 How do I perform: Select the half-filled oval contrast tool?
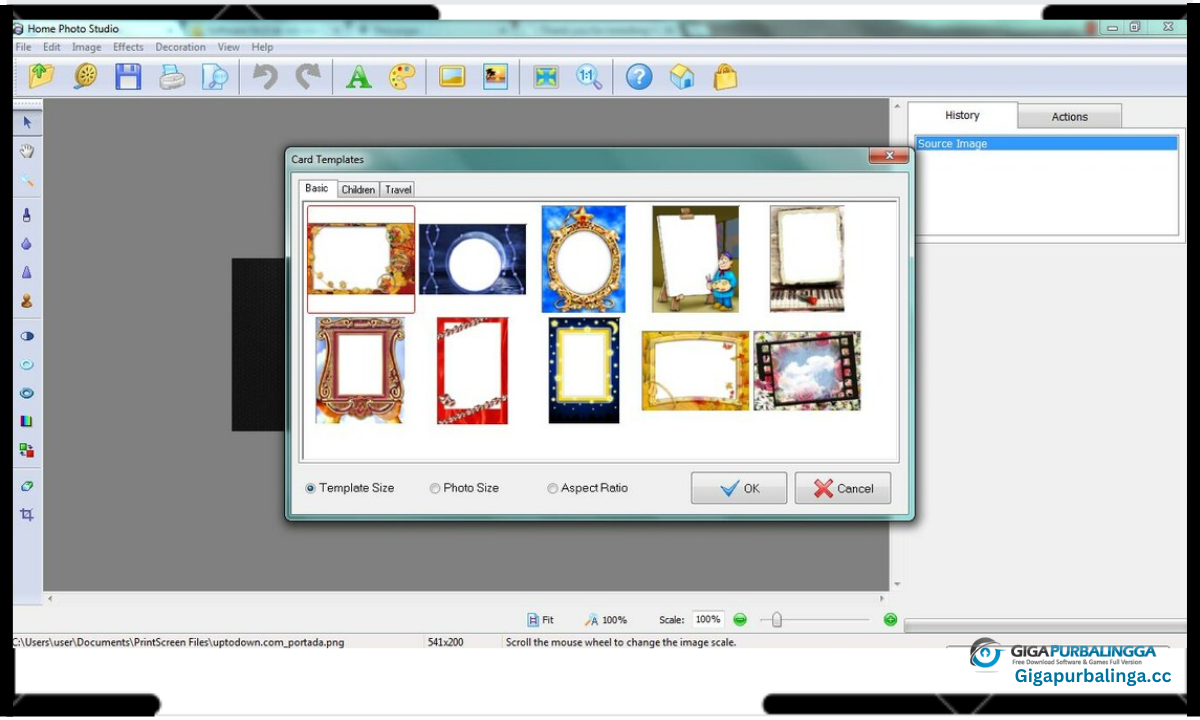click(27, 336)
